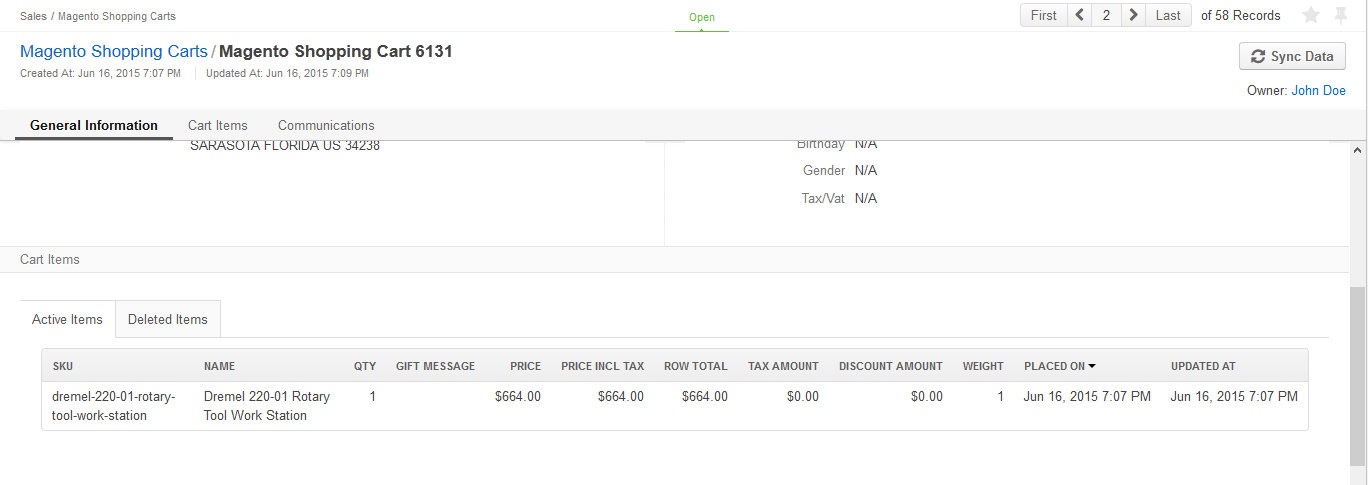
Task: Sort by the Price Incl Tax column
Action: click(x=603, y=366)
